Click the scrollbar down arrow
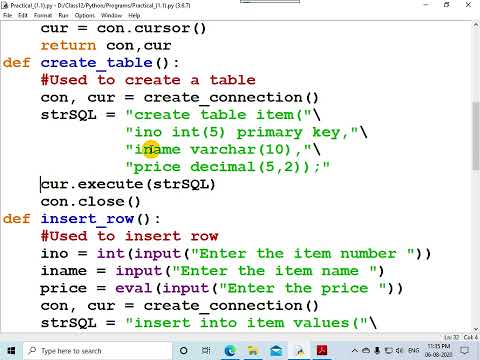 [x=476, y=329]
